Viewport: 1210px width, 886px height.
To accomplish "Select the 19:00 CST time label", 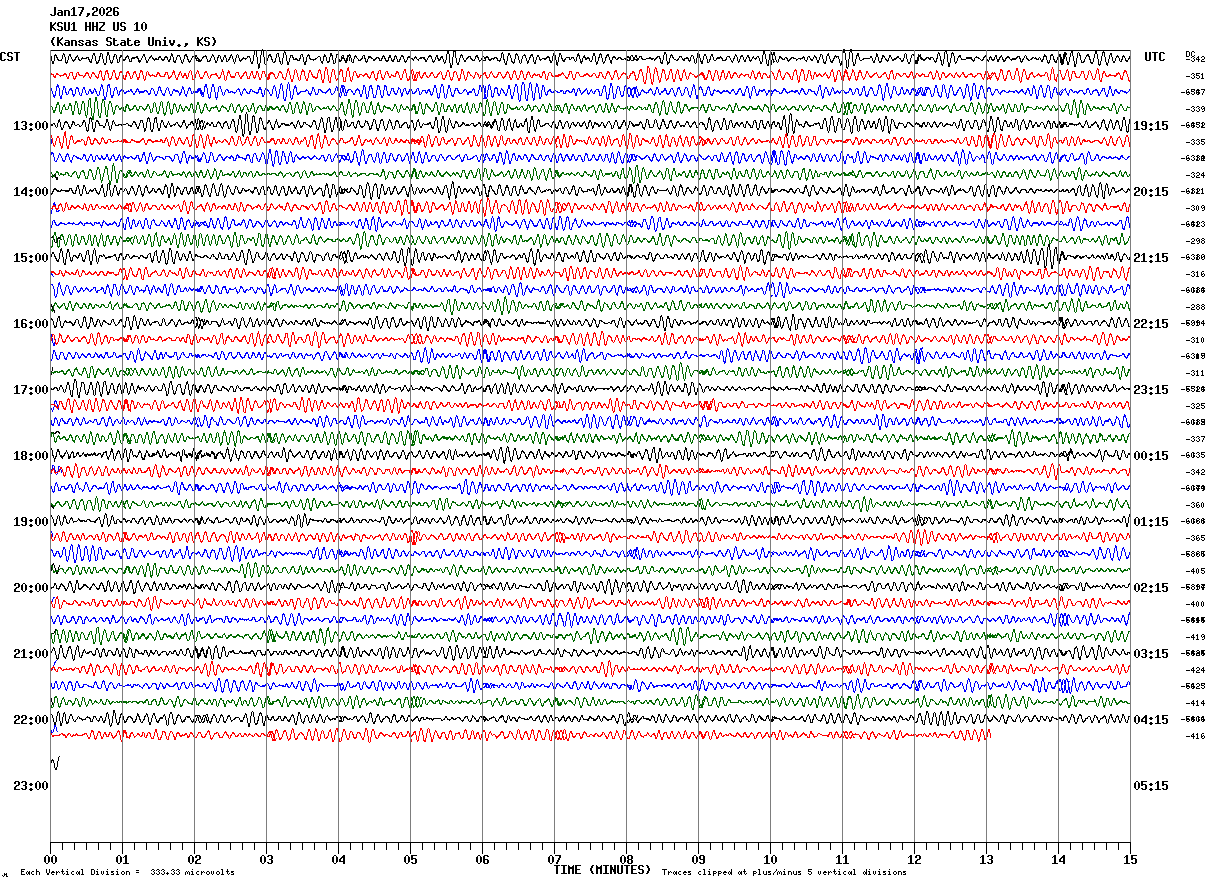I will click(x=31, y=522).
